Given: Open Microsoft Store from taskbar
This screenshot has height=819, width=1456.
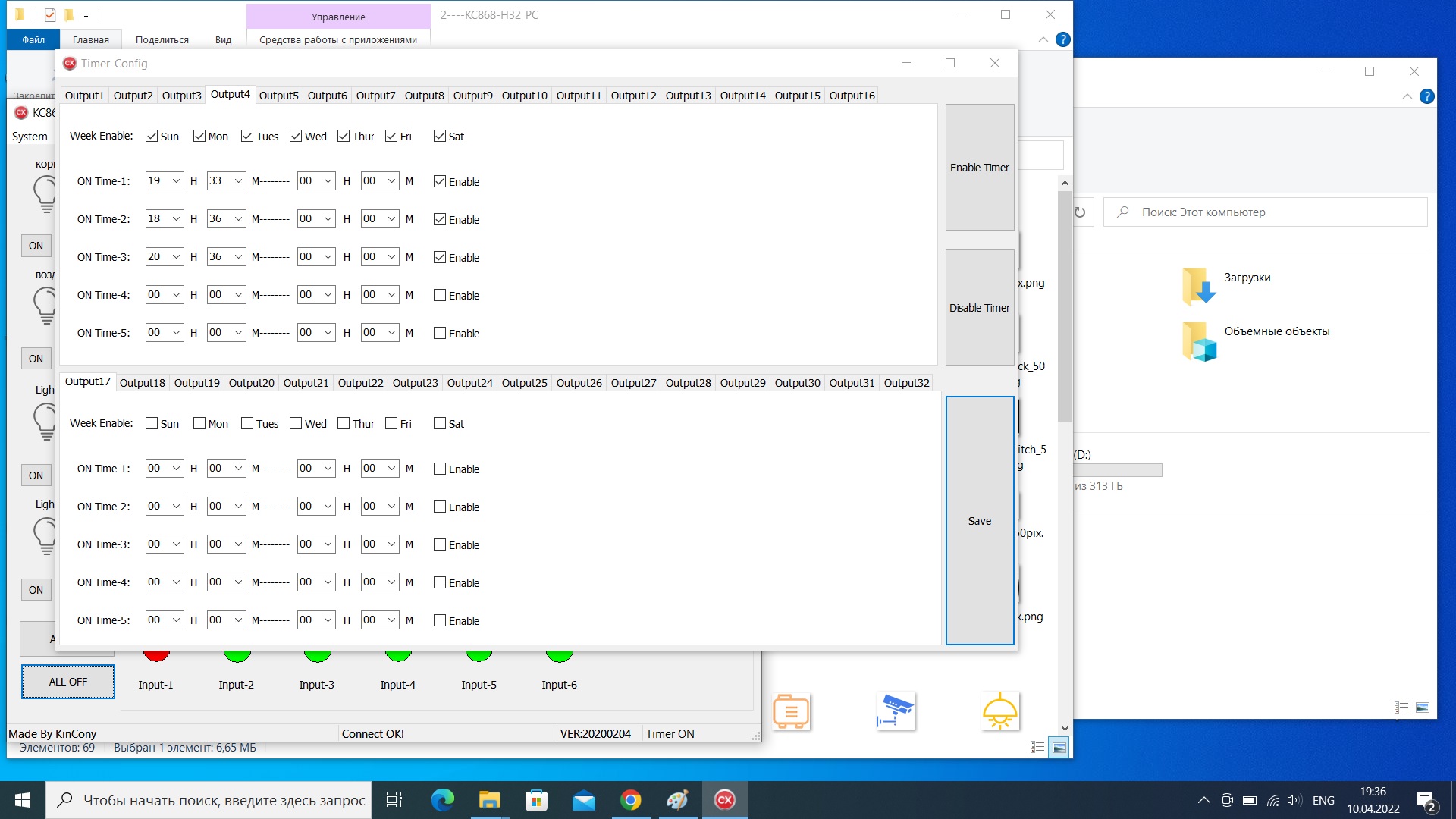Looking at the screenshot, I should (x=536, y=800).
